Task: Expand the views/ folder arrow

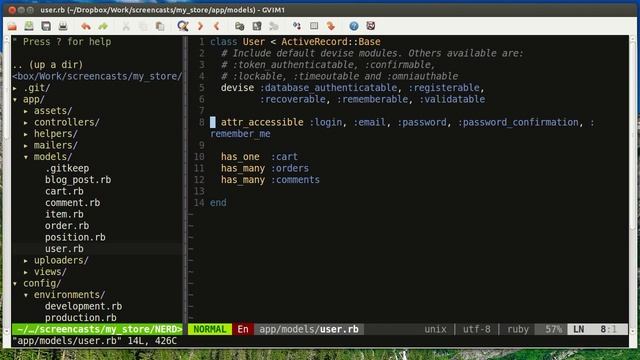Action: tap(26, 272)
